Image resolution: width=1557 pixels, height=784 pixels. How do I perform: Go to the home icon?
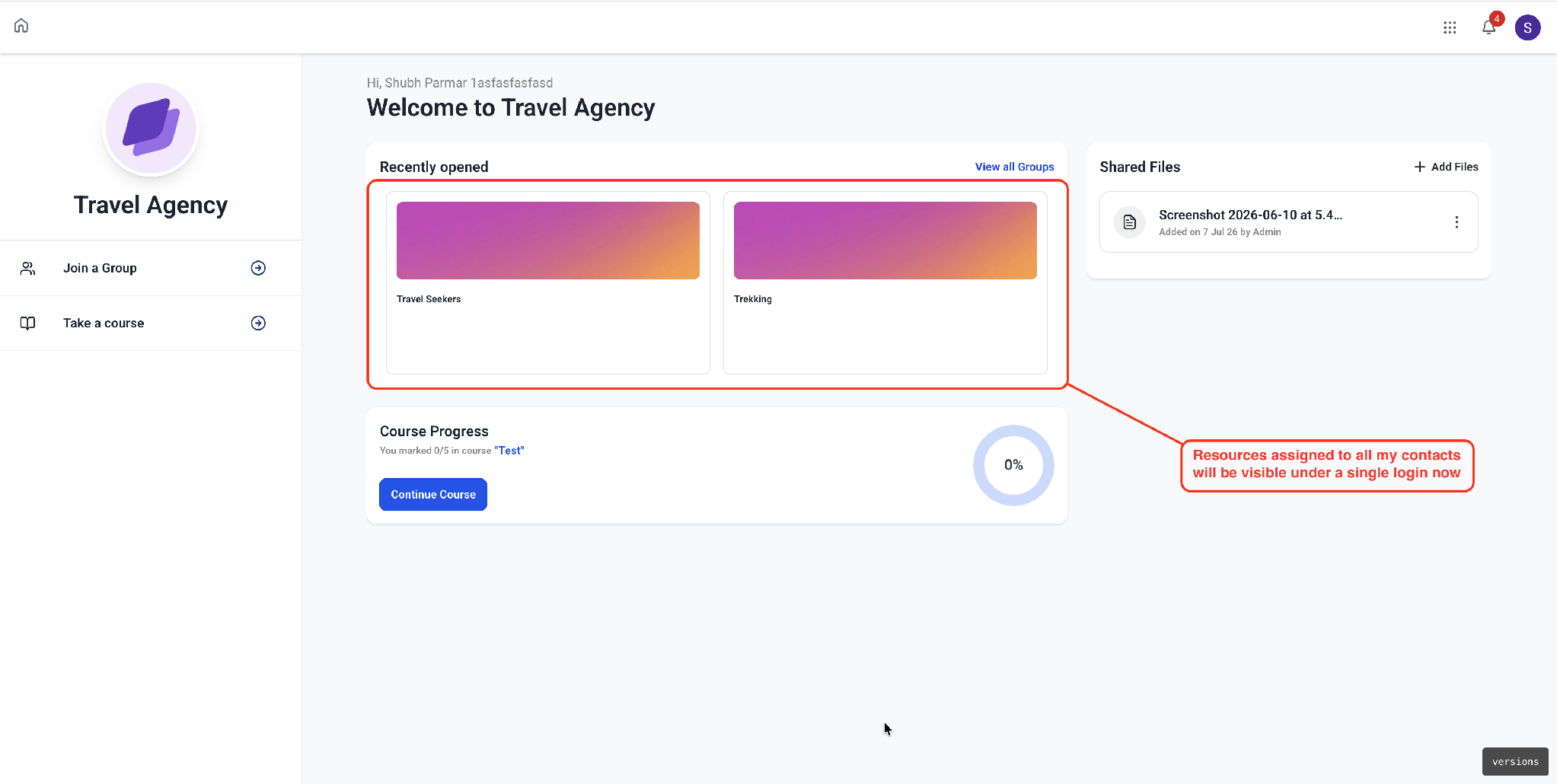pyautogui.click(x=21, y=26)
